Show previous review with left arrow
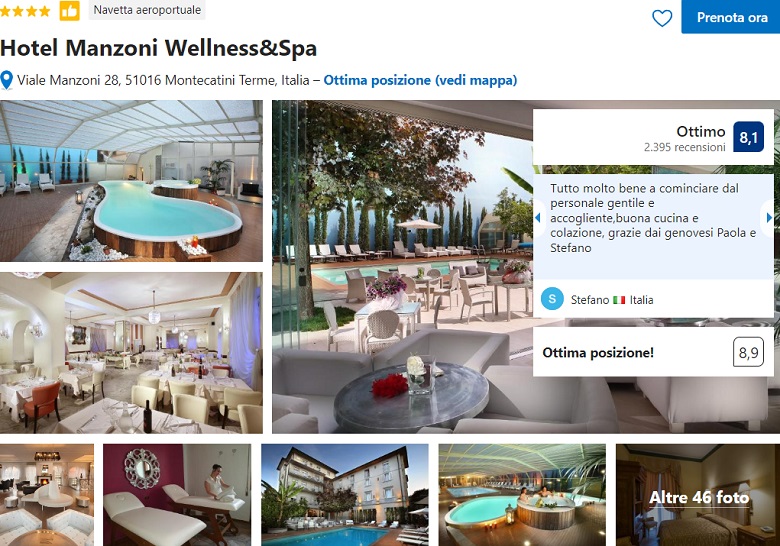This screenshot has height=546, width=780. pyautogui.click(x=537, y=218)
